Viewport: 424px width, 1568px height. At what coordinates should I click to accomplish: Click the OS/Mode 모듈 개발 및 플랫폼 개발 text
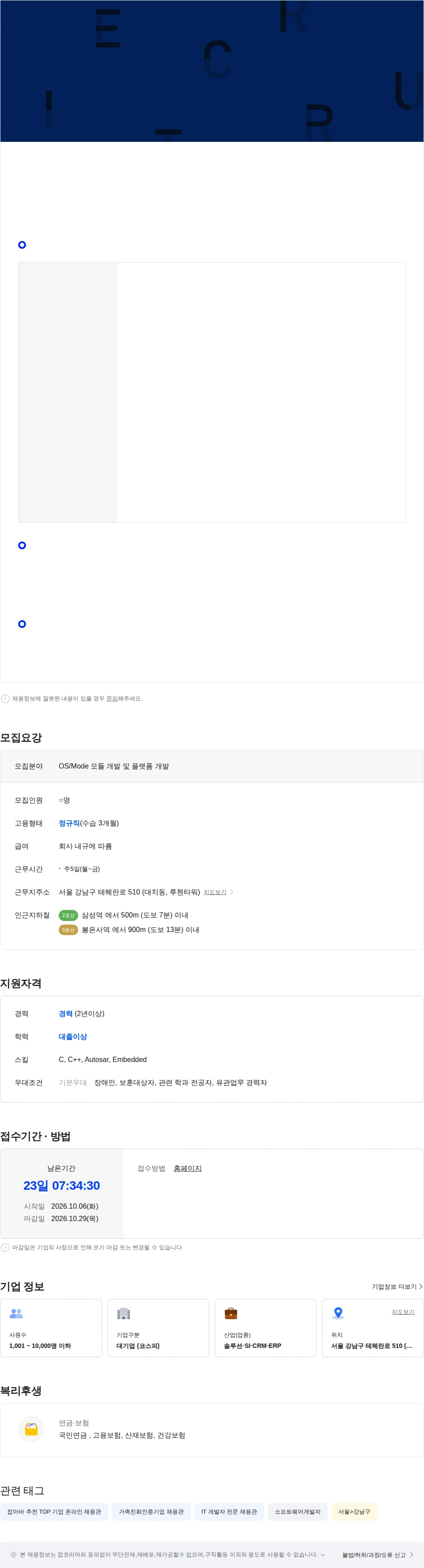[x=114, y=766]
